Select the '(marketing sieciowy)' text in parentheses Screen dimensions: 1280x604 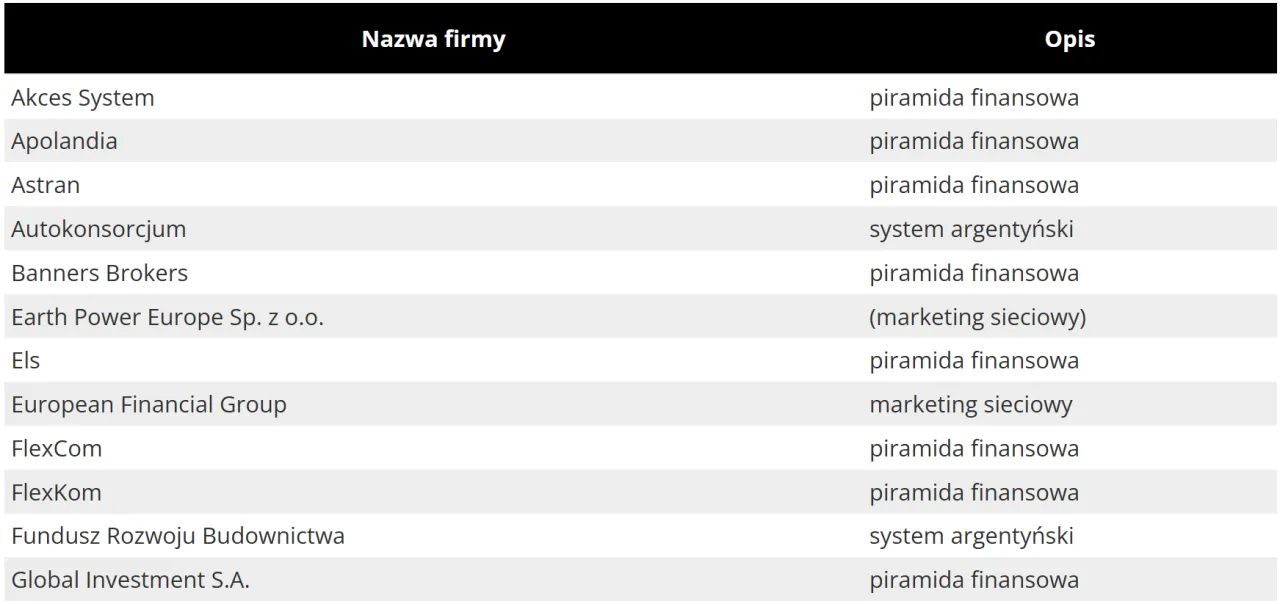(977, 317)
